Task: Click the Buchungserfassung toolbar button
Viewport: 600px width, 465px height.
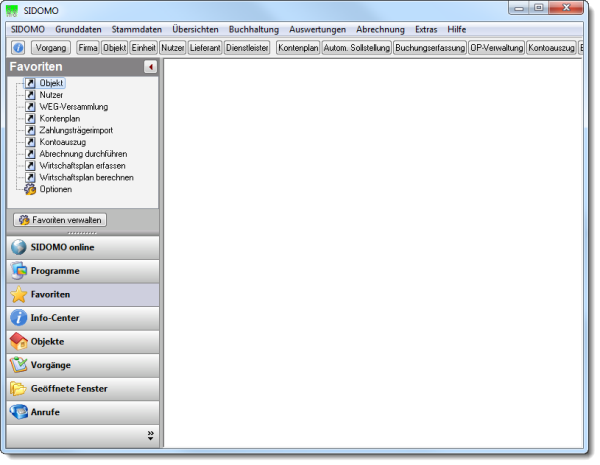Action: point(430,48)
